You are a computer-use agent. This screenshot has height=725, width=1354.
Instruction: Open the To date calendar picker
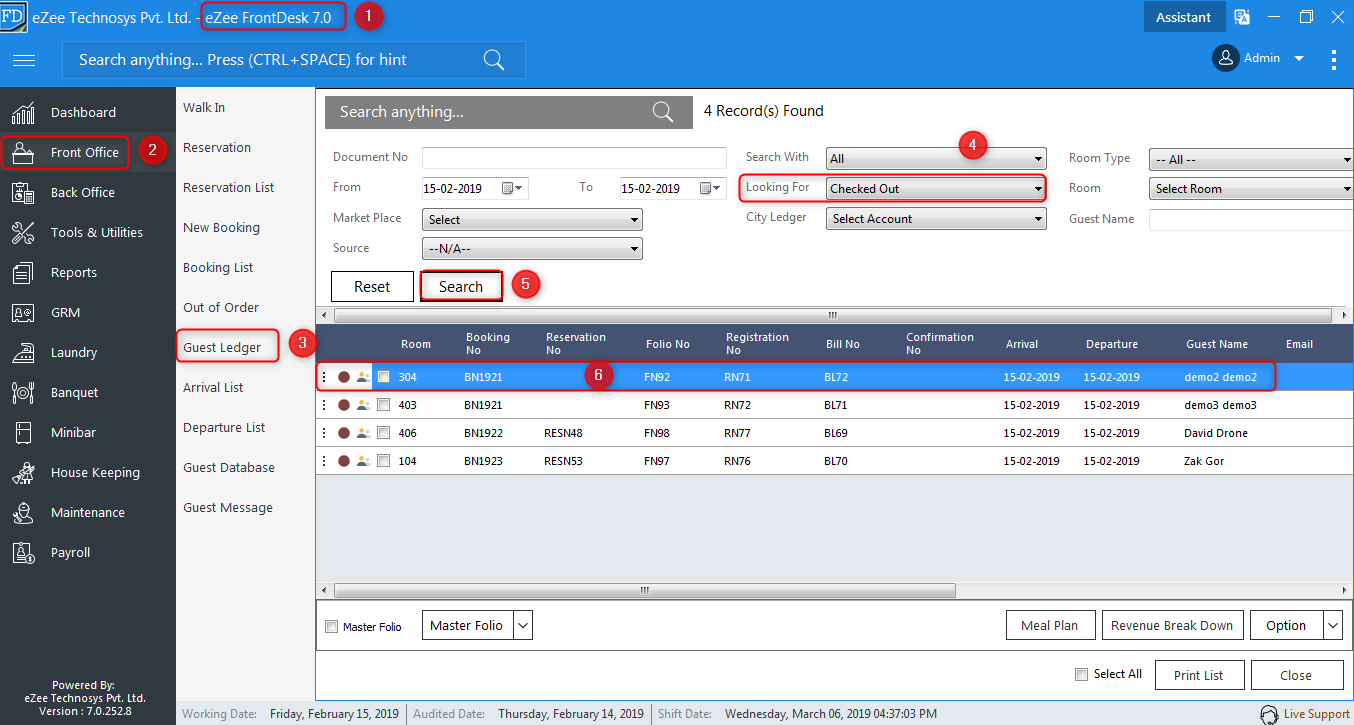pos(711,188)
